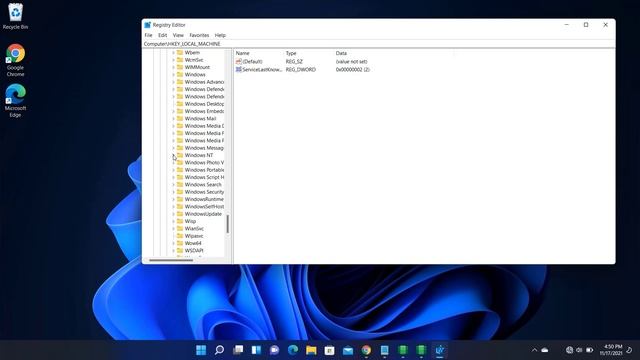Expand the Windows Search key
This screenshot has width=640, height=360.
pos(173,184)
